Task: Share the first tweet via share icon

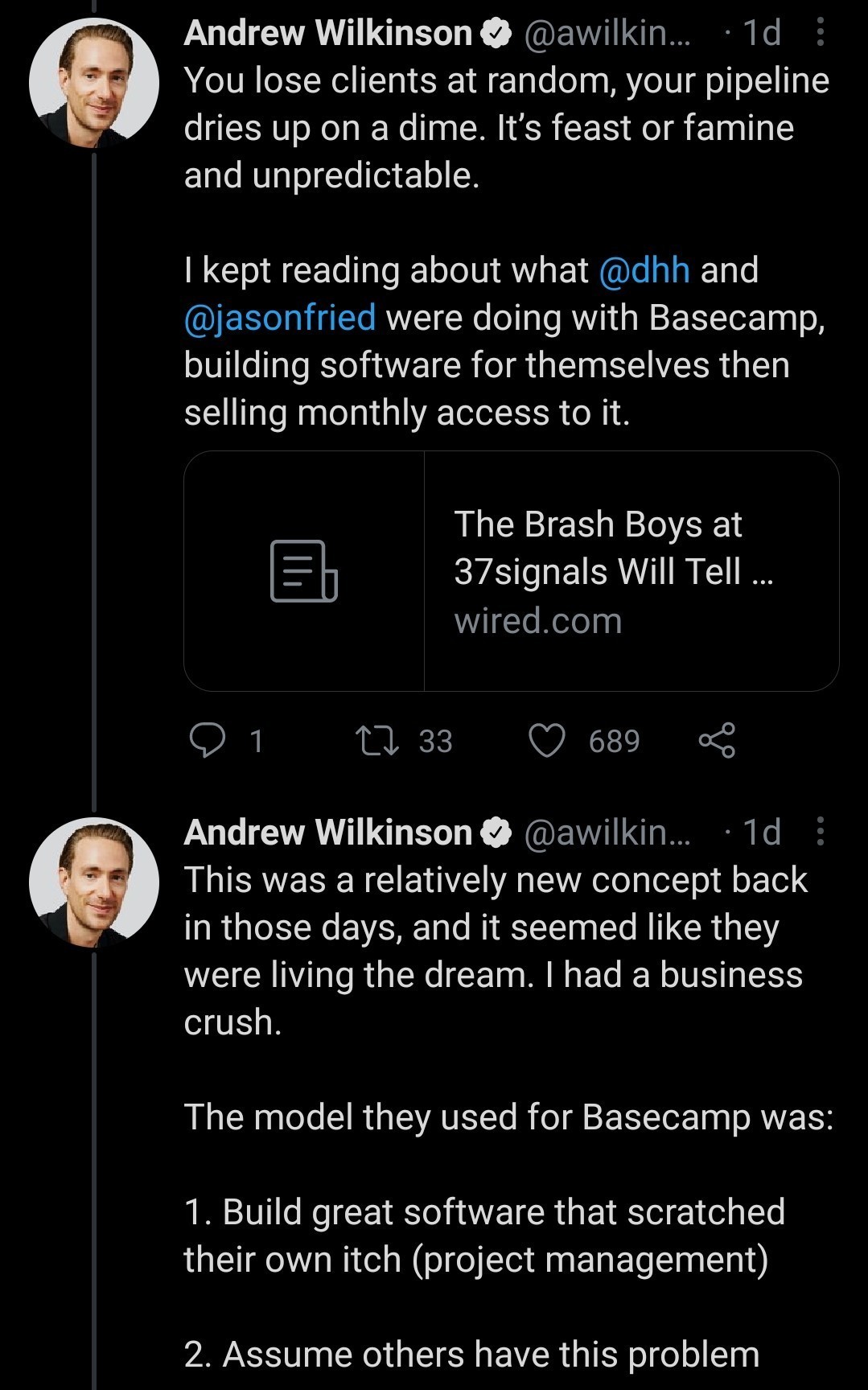Action: coord(717,741)
